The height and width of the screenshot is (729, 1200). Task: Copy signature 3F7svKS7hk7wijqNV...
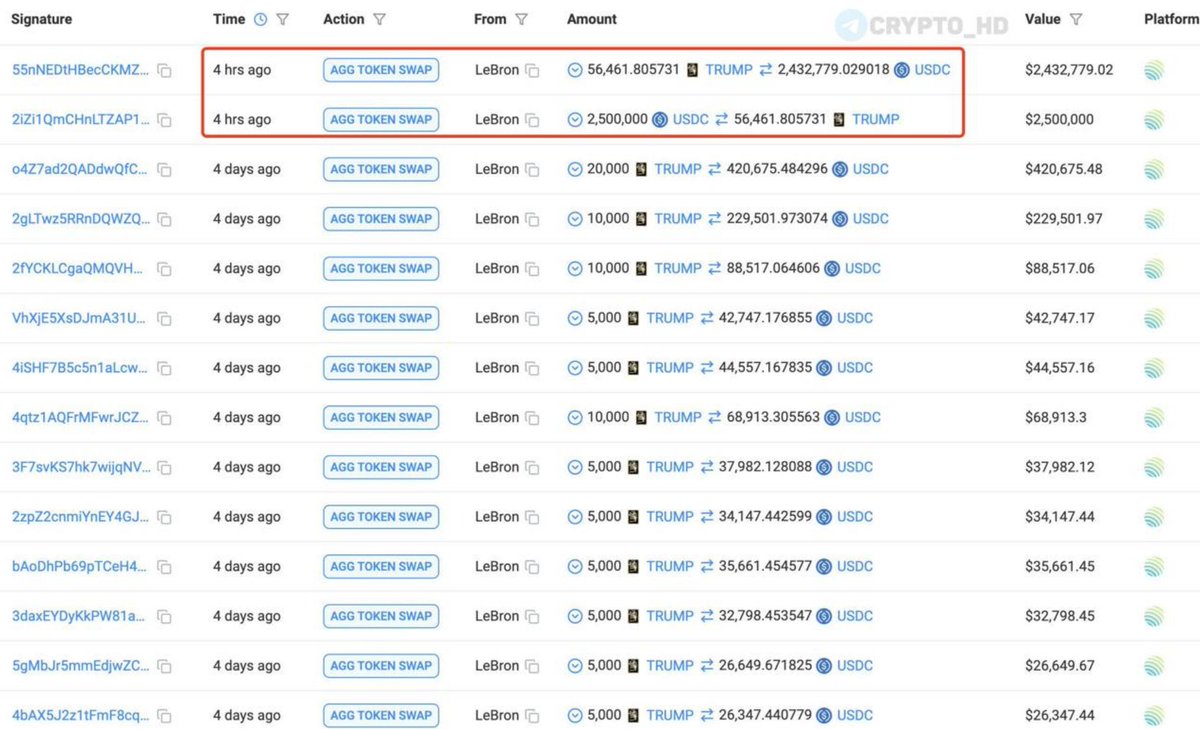point(164,468)
